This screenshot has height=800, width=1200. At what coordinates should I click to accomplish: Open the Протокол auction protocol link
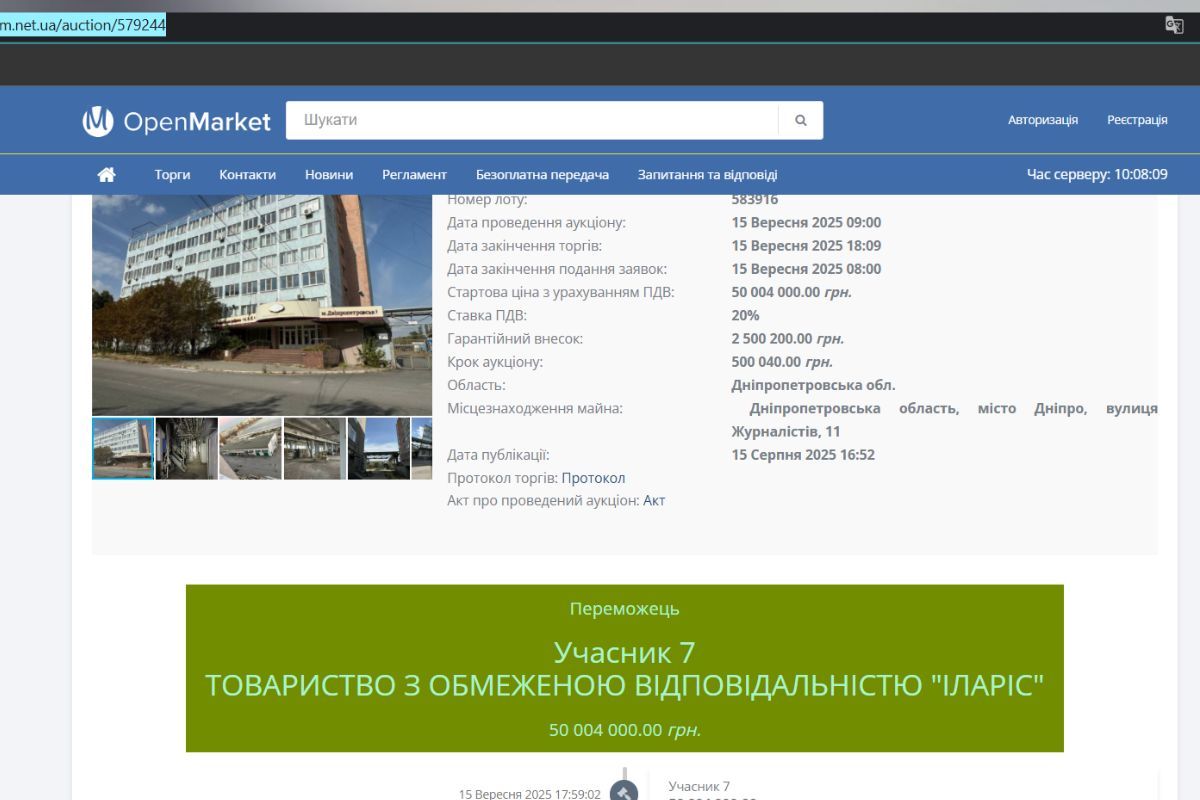(x=593, y=478)
